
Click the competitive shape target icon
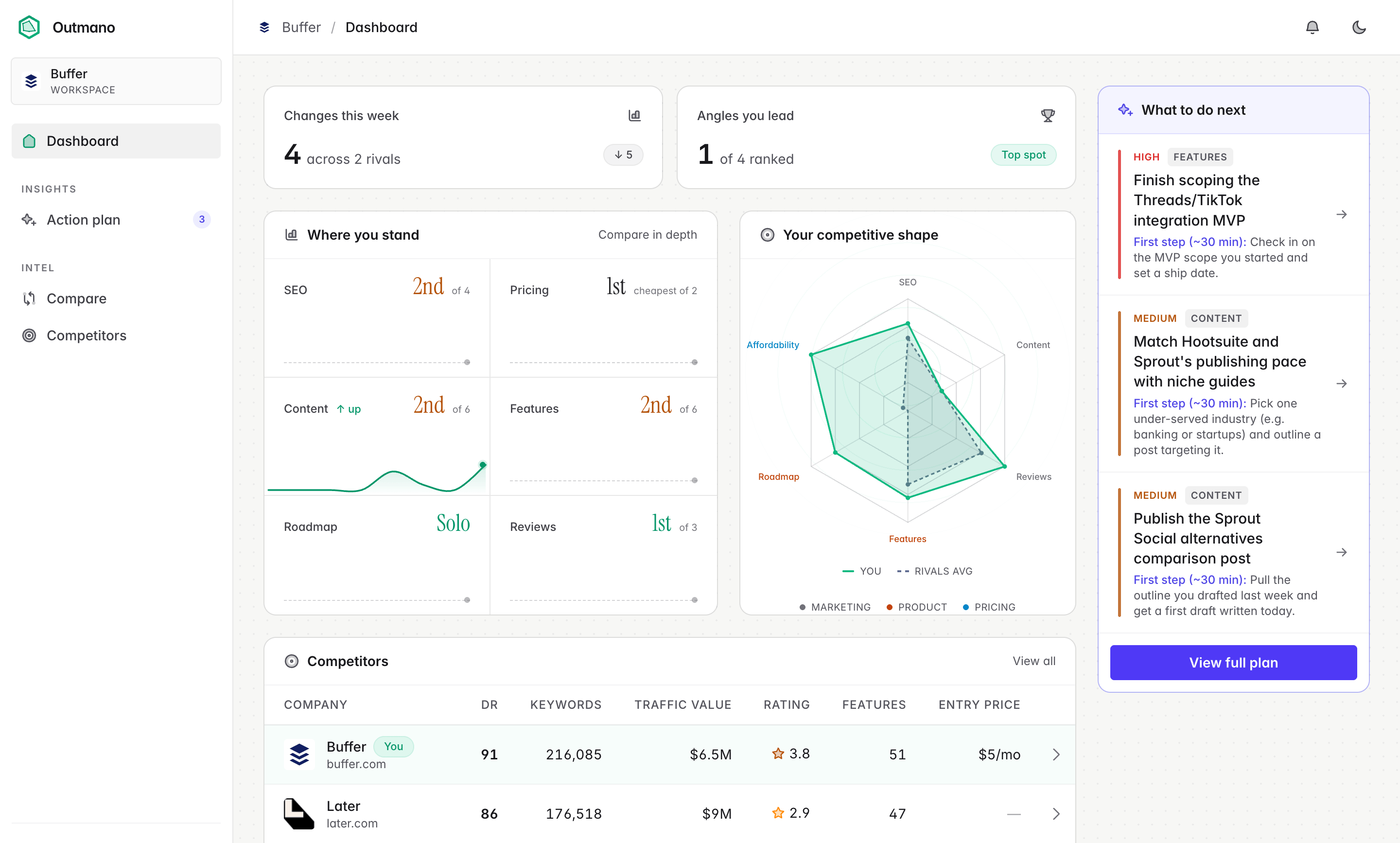767,235
